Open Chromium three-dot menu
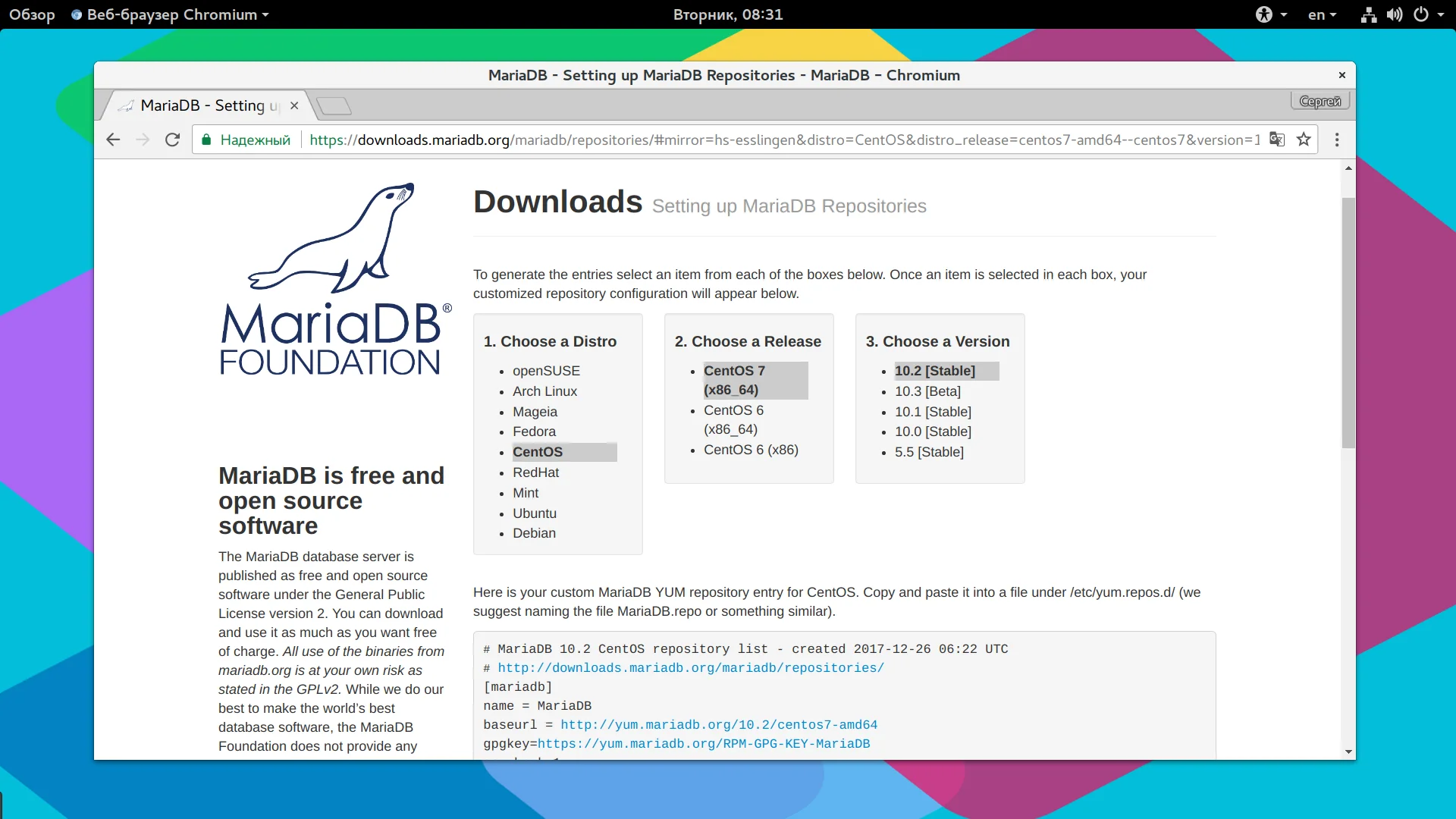Screen dimensions: 1456x819 coord(1337,140)
